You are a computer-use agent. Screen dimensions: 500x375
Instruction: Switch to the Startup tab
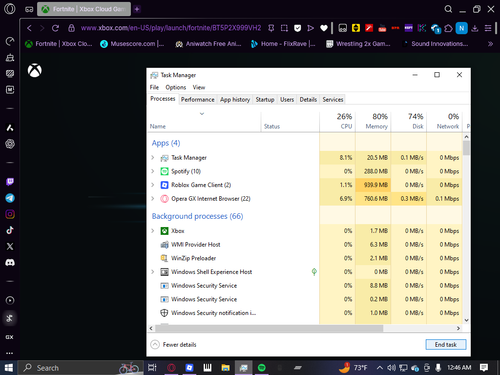point(265,99)
